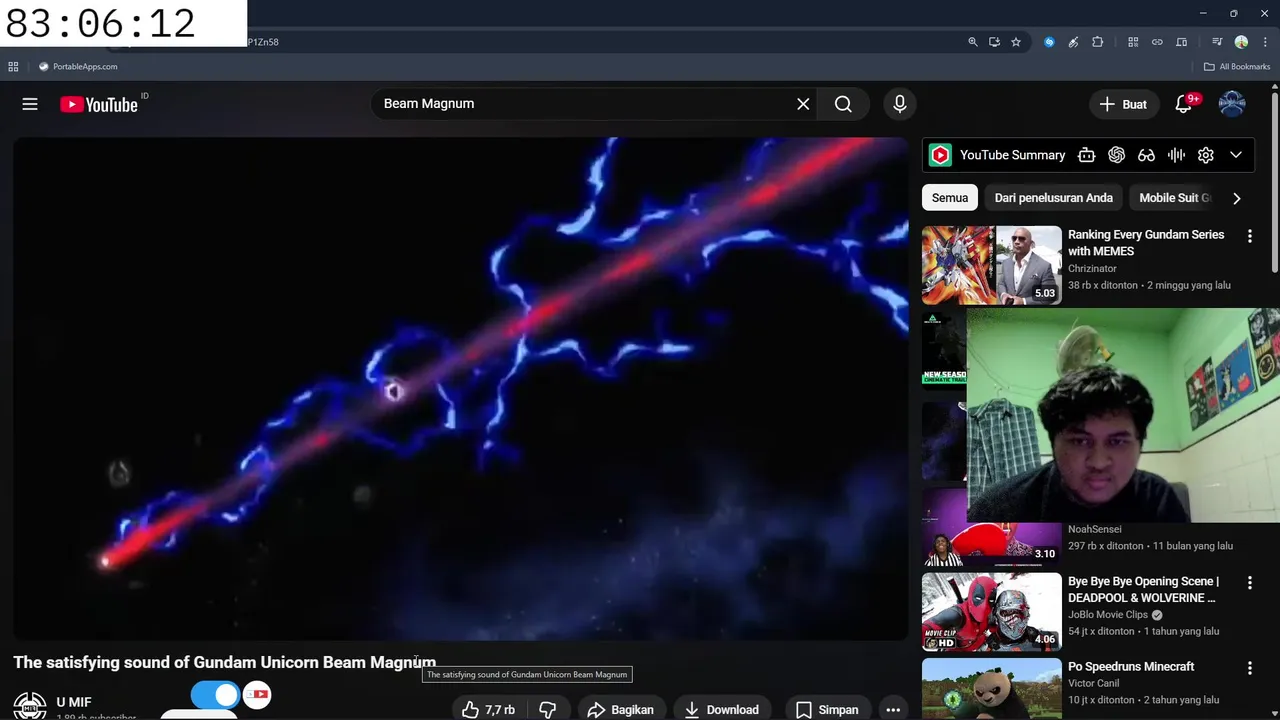The width and height of the screenshot is (1280, 720).
Task: Click the YouTube Summary extension logo
Action: [x=940, y=155]
